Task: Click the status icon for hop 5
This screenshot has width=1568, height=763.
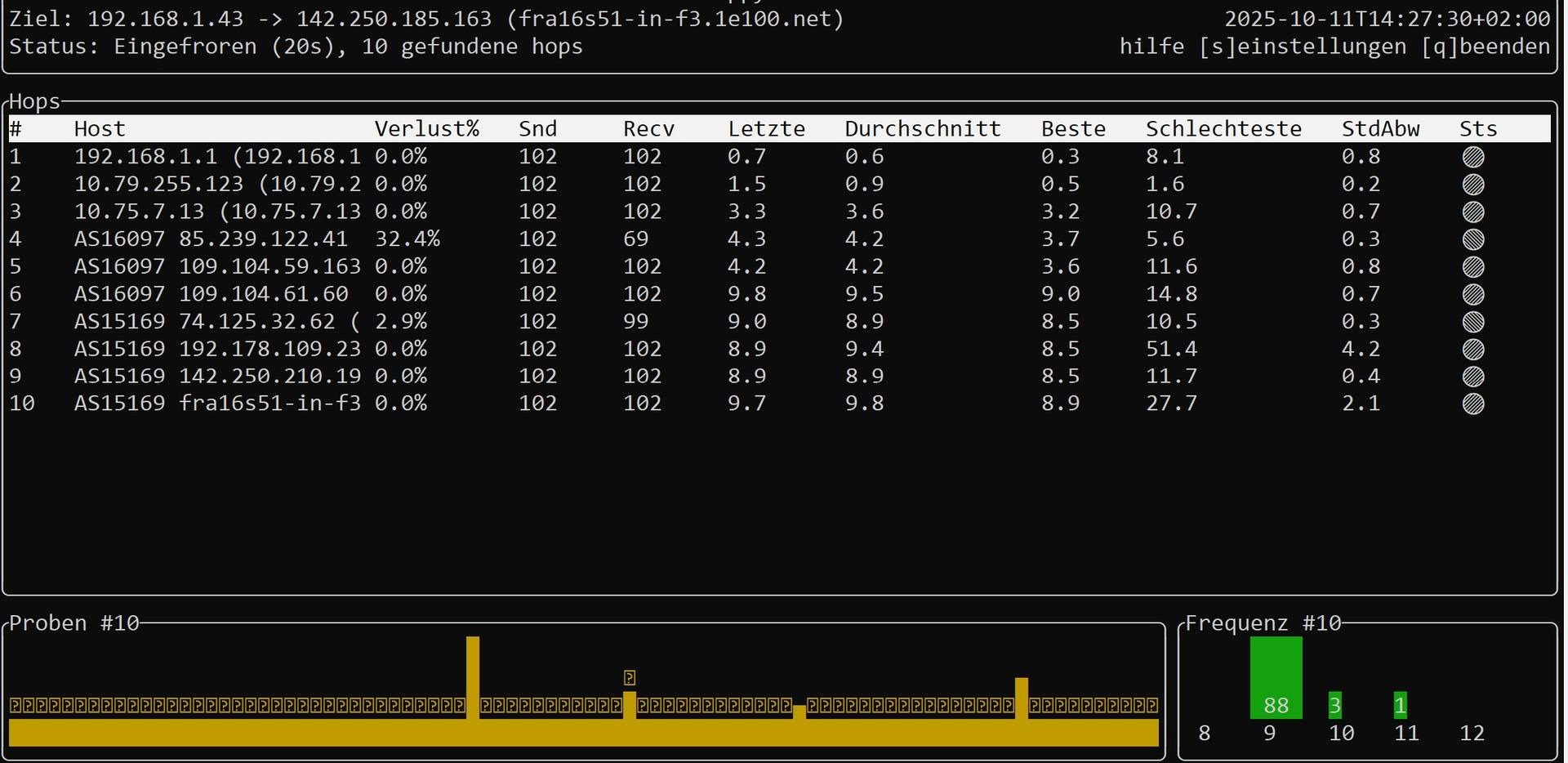Action: click(x=1473, y=267)
